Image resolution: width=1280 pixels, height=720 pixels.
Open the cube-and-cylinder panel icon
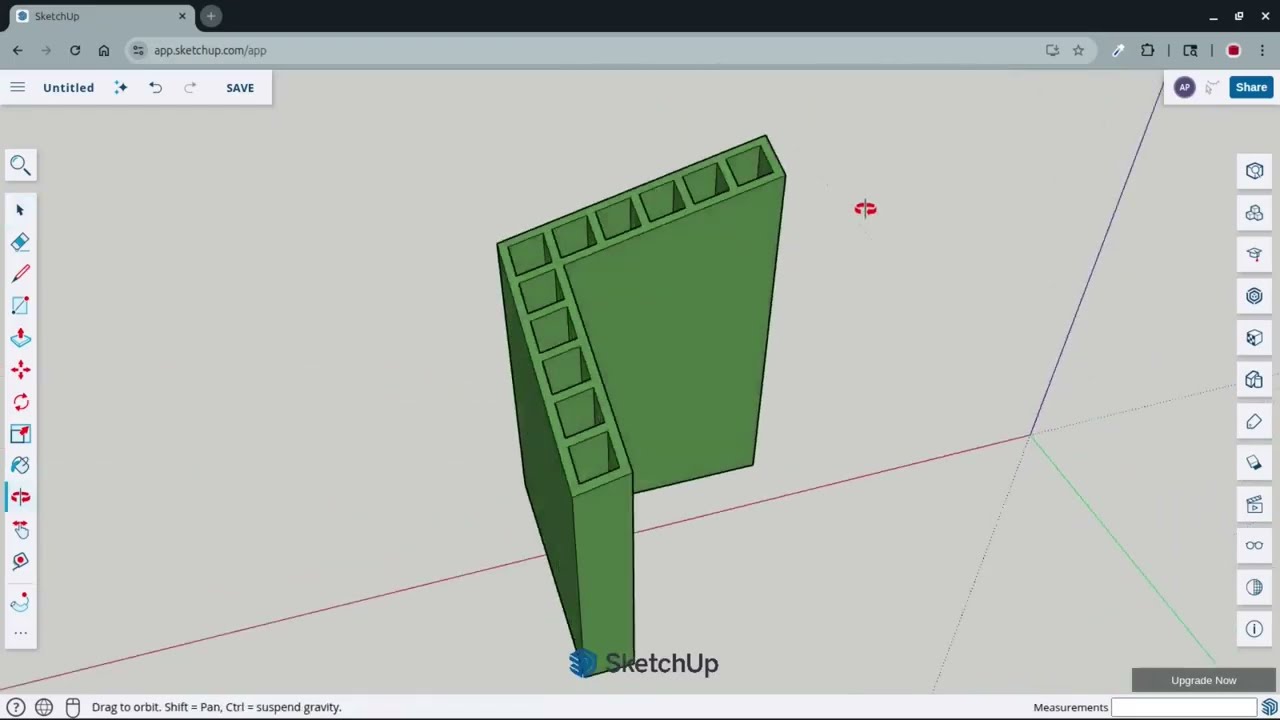1254,380
